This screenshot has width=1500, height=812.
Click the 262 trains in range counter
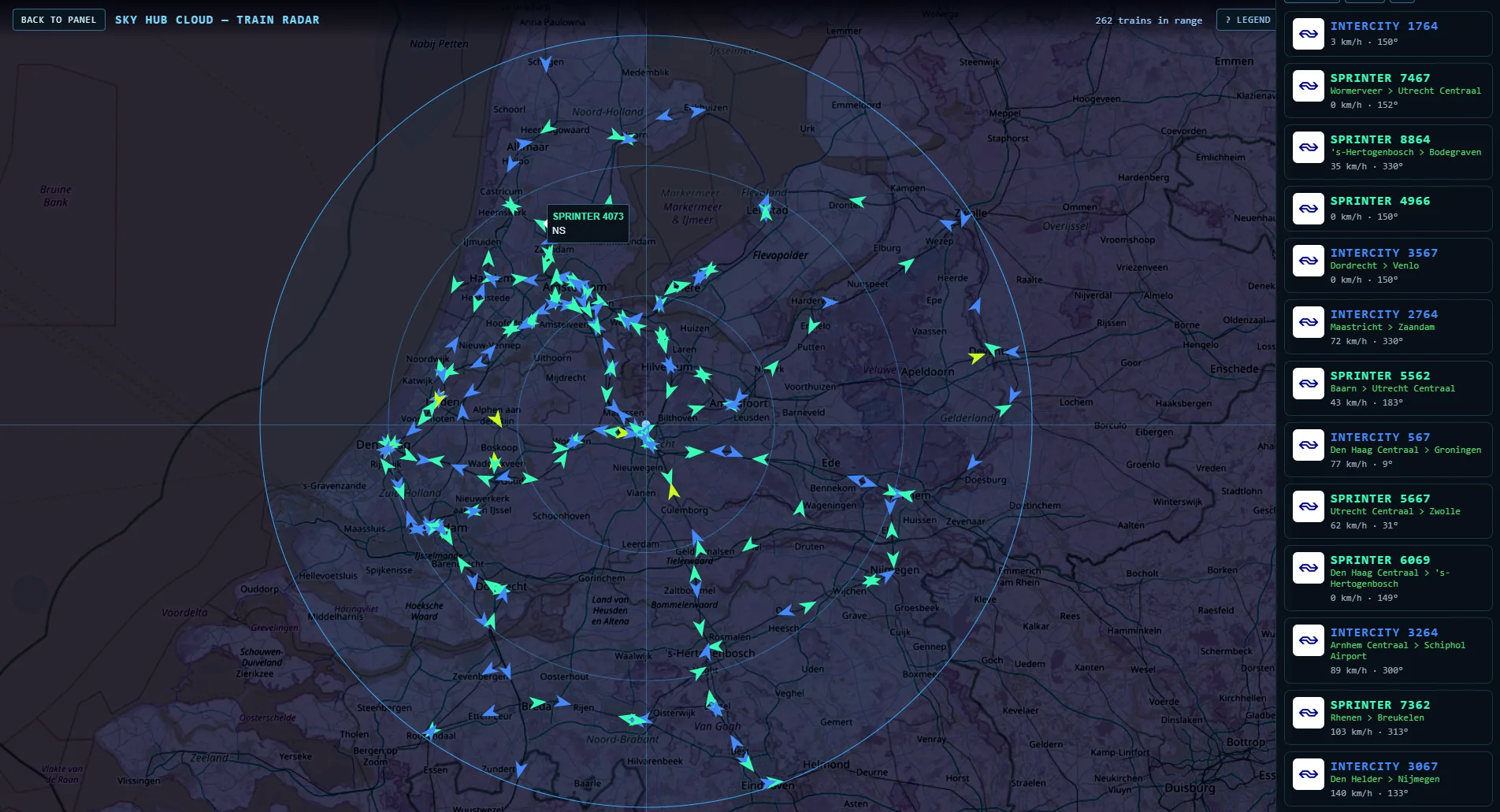(1149, 20)
